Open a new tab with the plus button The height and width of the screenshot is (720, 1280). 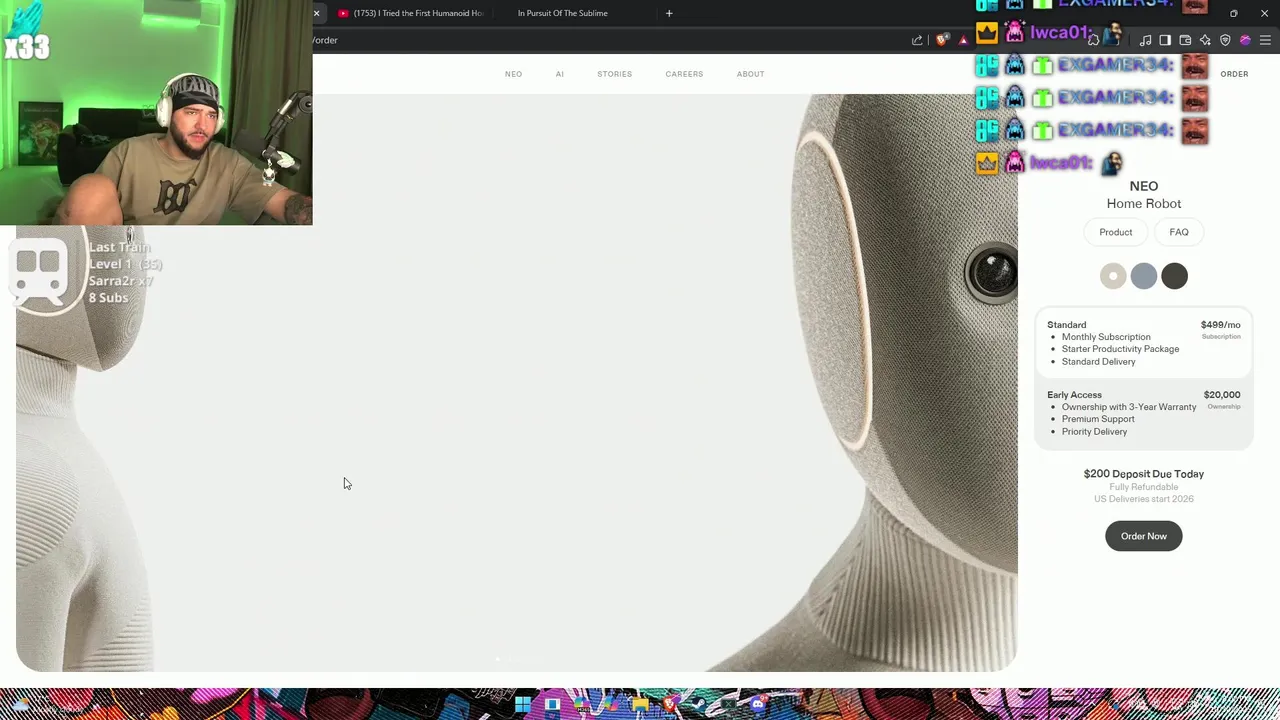pyautogui.click(x=669, y=13)
